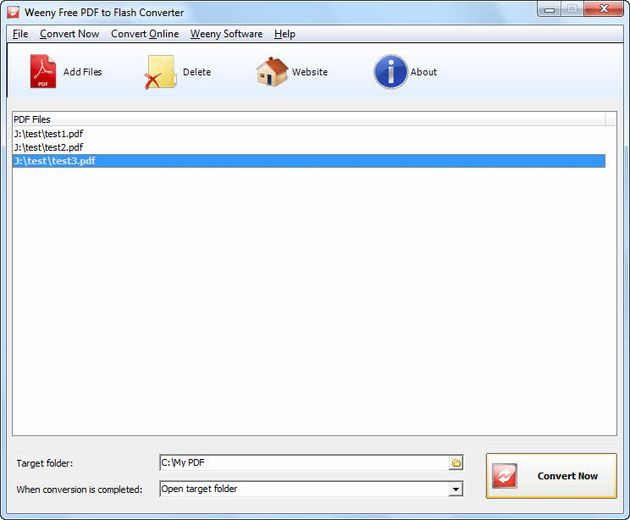Select J:\test\test2.pdf in the list
The width and height of the screenshot is (630, 520).
tap(309, 147)
